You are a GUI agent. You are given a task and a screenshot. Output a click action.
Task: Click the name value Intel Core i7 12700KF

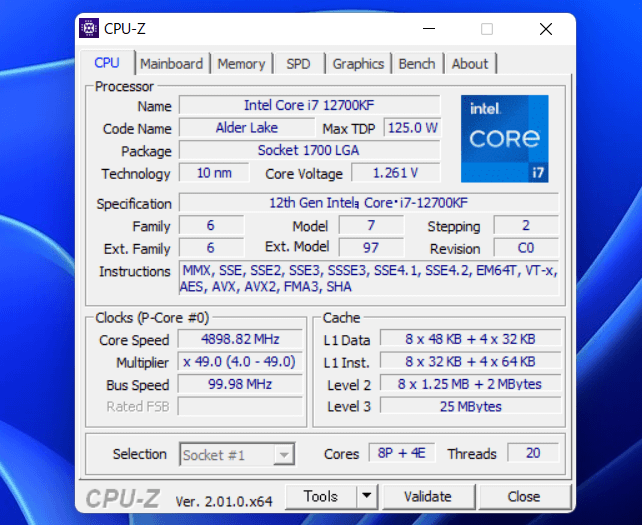click(310, 105)
